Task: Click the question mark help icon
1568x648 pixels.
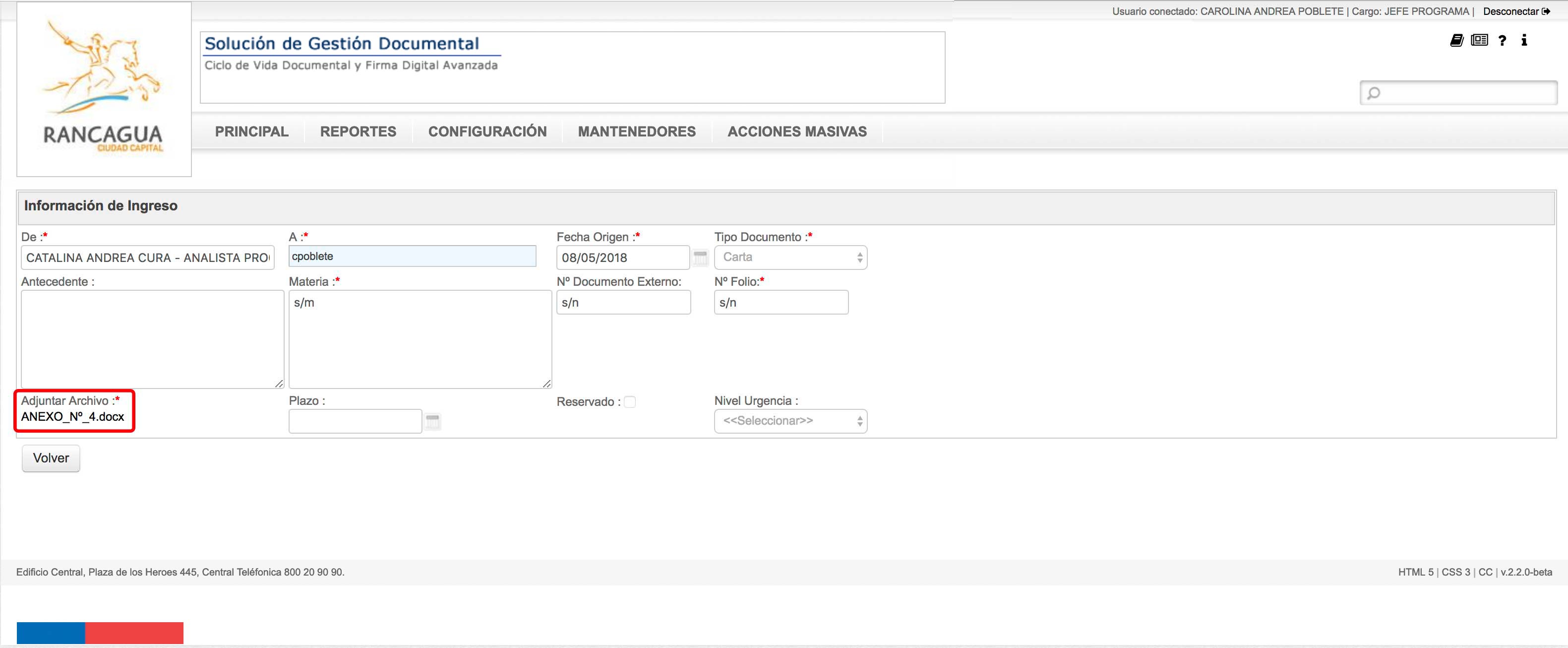Action: point(1502,40)
